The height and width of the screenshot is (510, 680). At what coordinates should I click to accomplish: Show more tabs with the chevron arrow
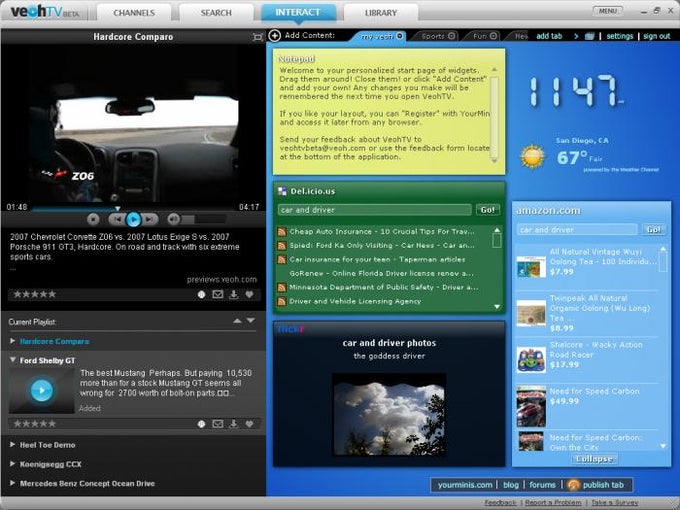[576, 36]
